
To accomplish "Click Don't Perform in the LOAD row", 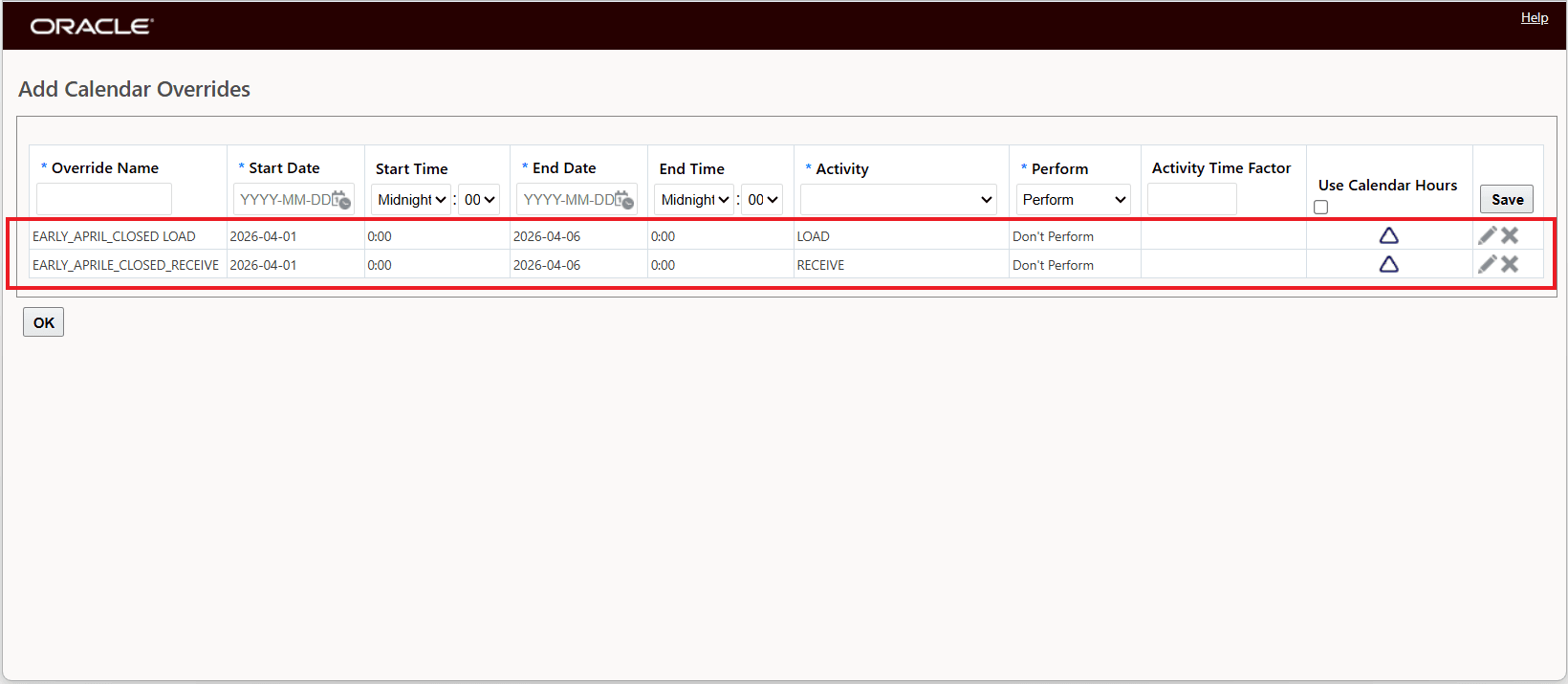I will tap(1053, 236).
